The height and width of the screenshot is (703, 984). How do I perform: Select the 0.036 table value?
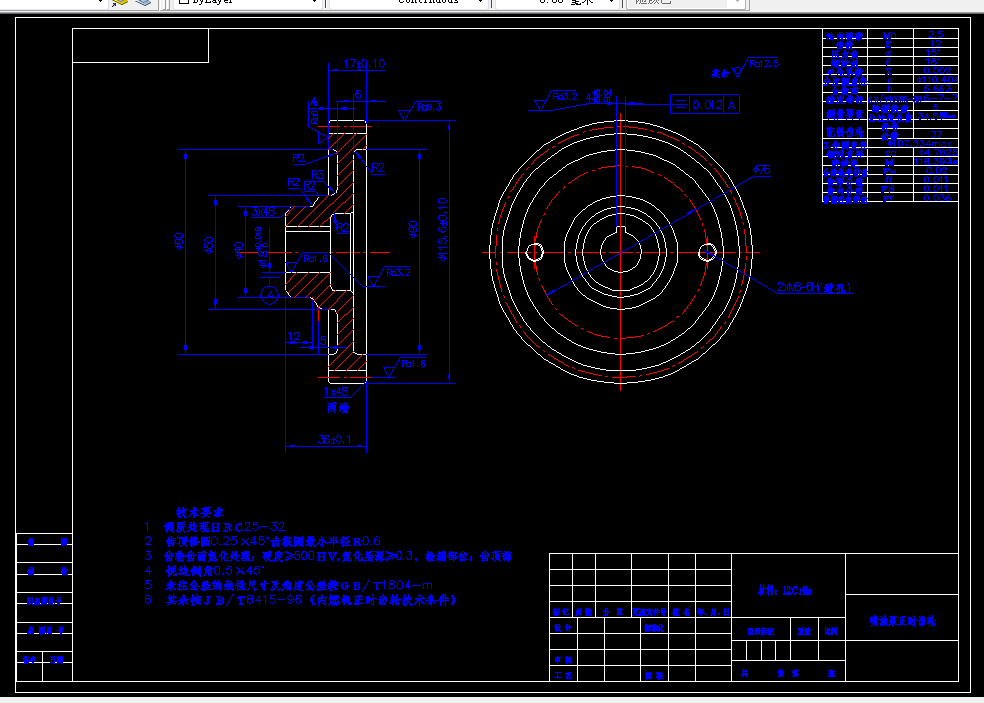(x=936, y=198)
